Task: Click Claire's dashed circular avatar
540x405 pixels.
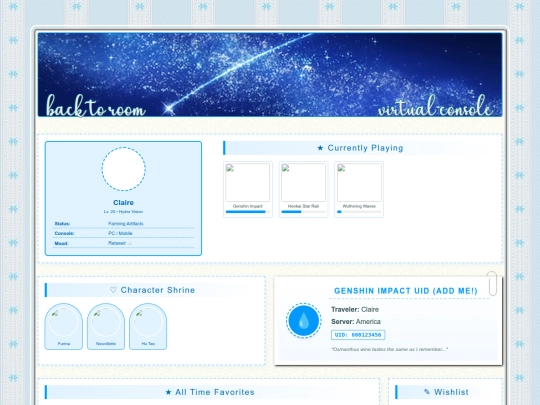Action: 123,169
